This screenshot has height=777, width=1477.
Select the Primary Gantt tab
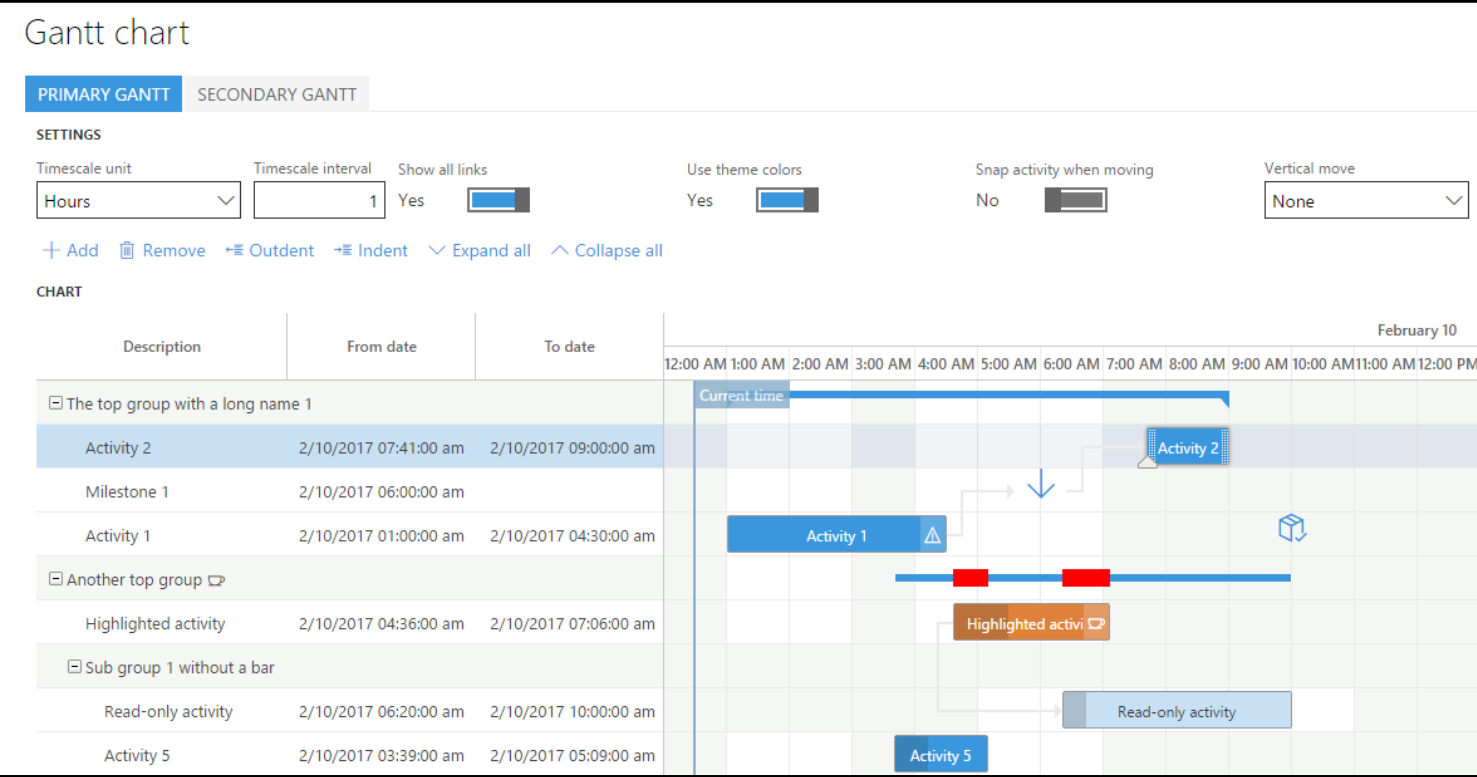pyautogui.click(x=103, y=95)
